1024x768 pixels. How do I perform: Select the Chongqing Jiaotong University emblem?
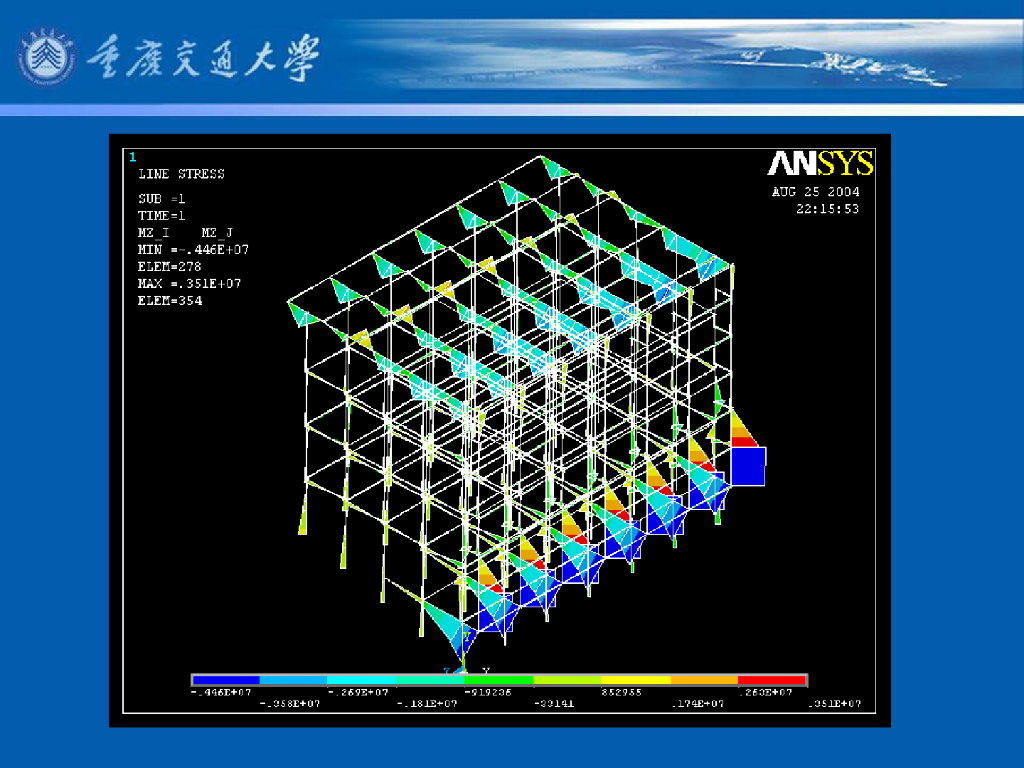point(46,55)
